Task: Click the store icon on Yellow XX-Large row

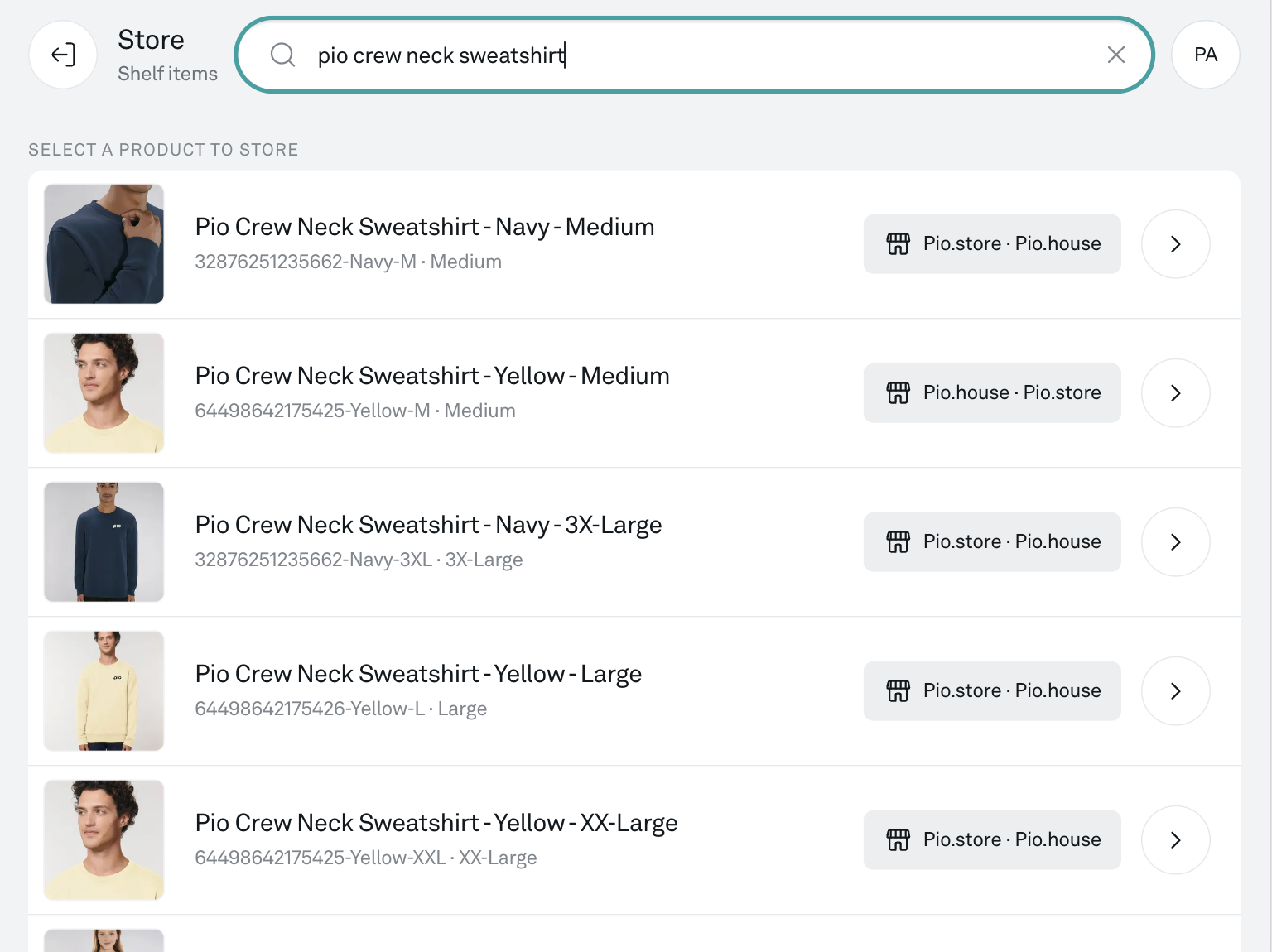Action: click(898, 840)
